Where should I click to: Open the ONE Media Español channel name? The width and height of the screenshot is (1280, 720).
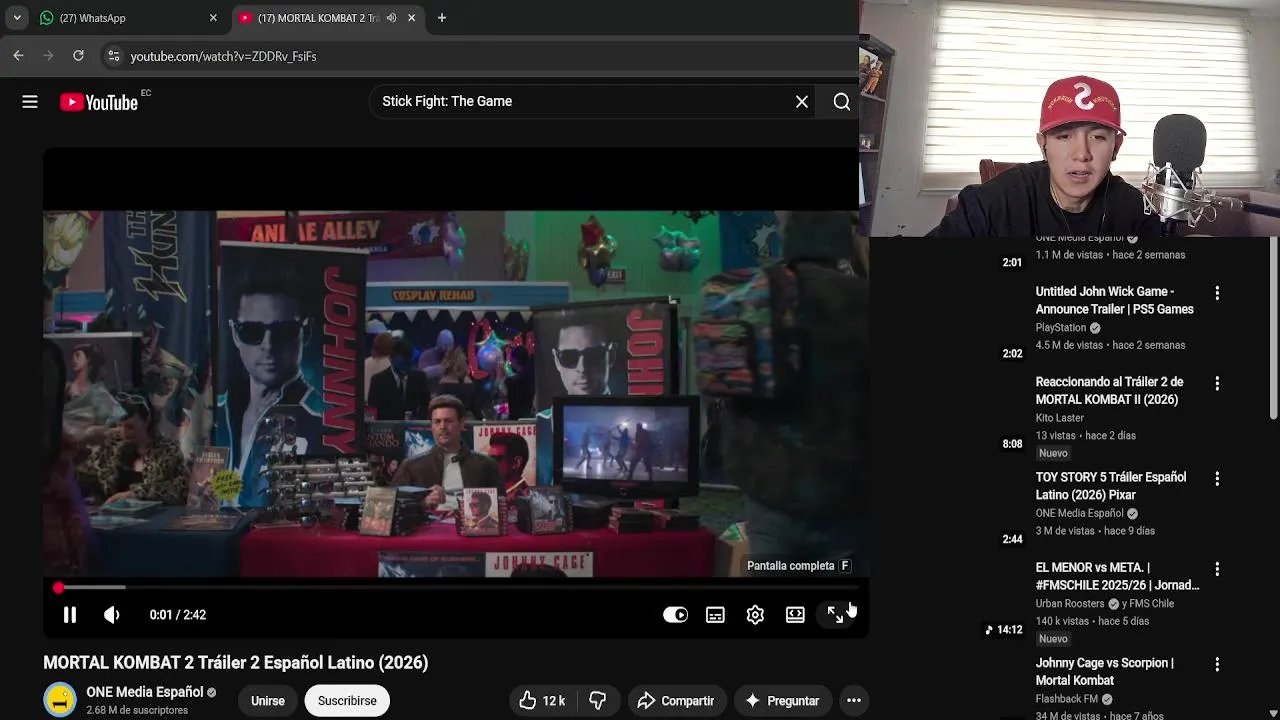point(145,692)
